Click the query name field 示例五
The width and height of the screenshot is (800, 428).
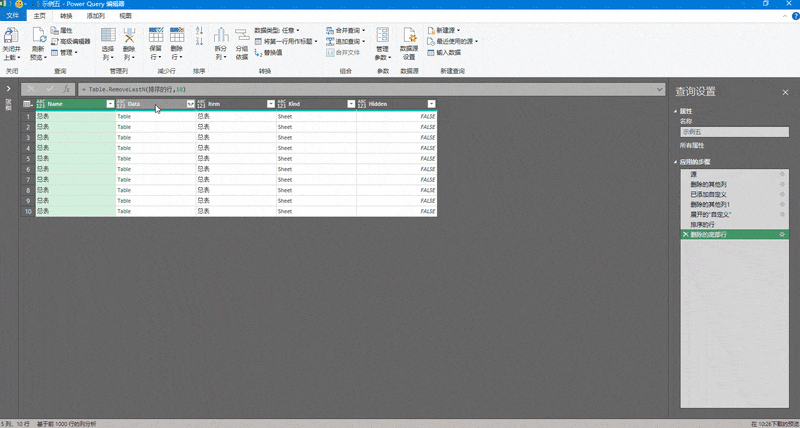pos(732,131)
